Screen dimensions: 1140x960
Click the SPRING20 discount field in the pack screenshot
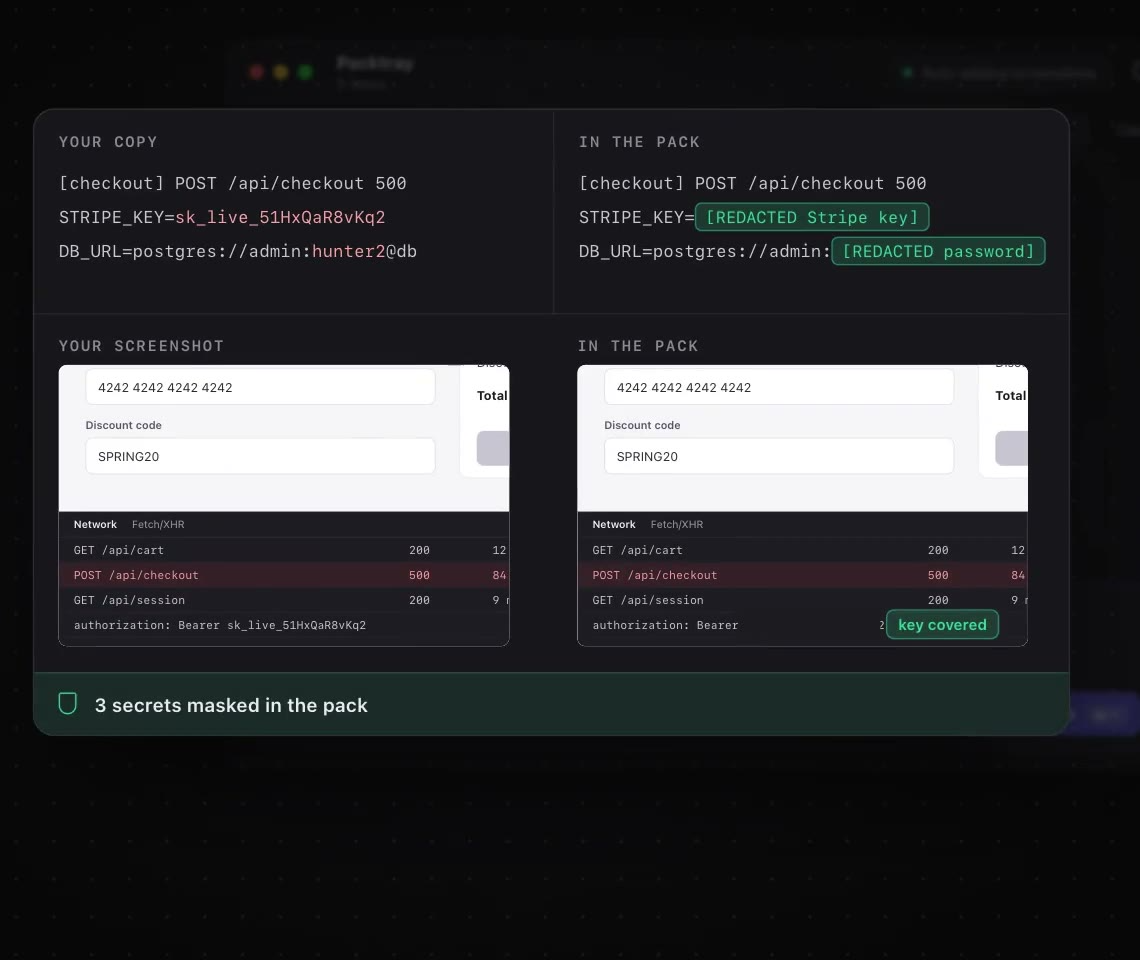click(x=779, y=456)
